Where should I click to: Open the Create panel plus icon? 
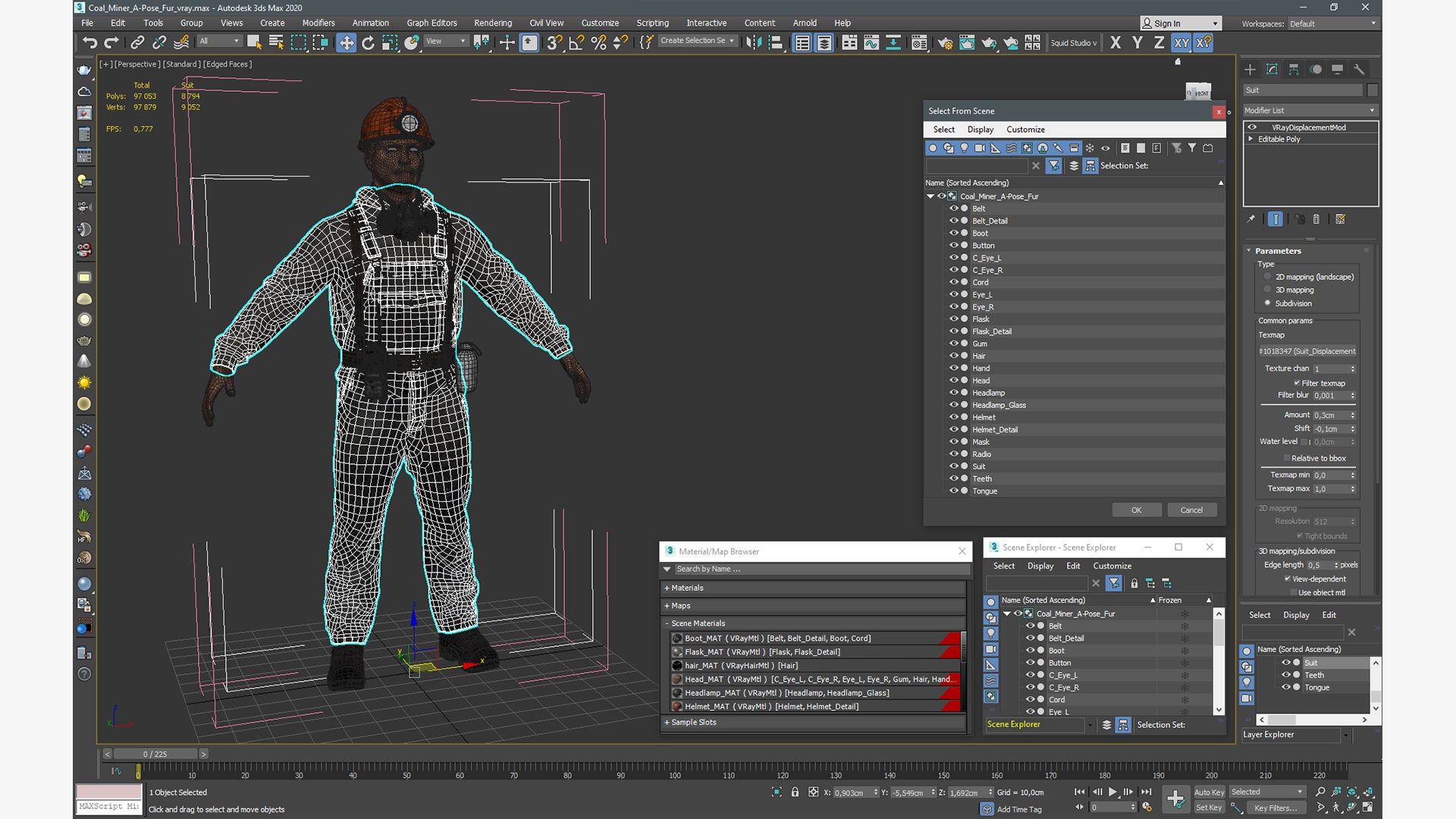pos(1250,69)
